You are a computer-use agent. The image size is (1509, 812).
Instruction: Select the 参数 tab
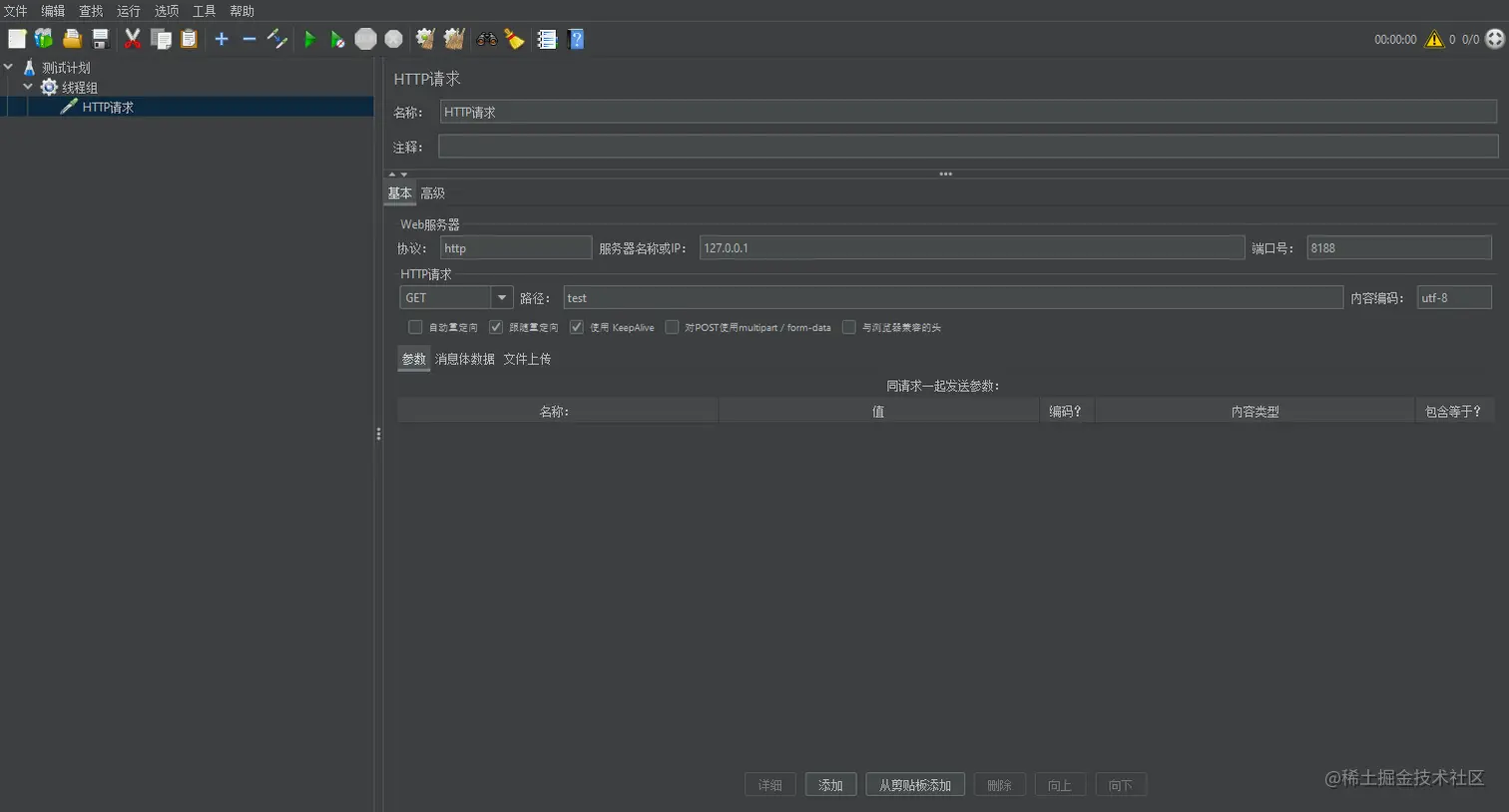pos(414,359)
